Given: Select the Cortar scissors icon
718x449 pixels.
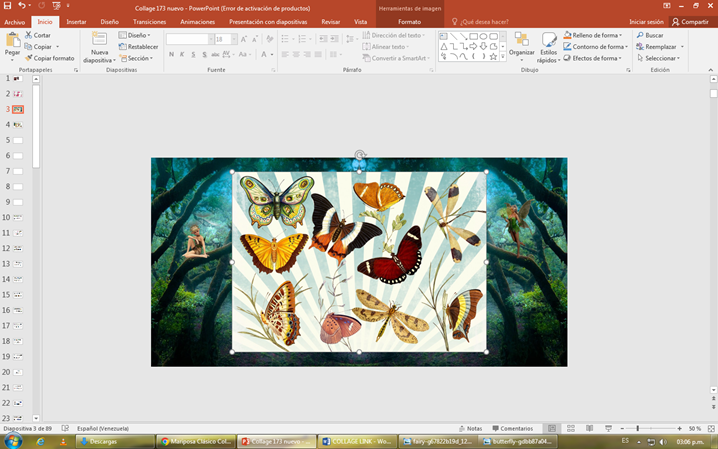Looking at the screenshot, I should [28, 35].
